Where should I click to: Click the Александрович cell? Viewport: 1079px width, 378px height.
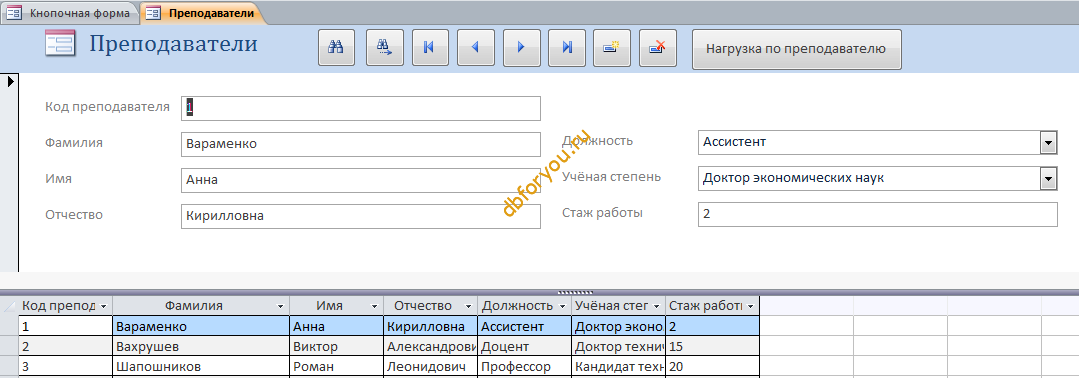(x=430, y=346)
